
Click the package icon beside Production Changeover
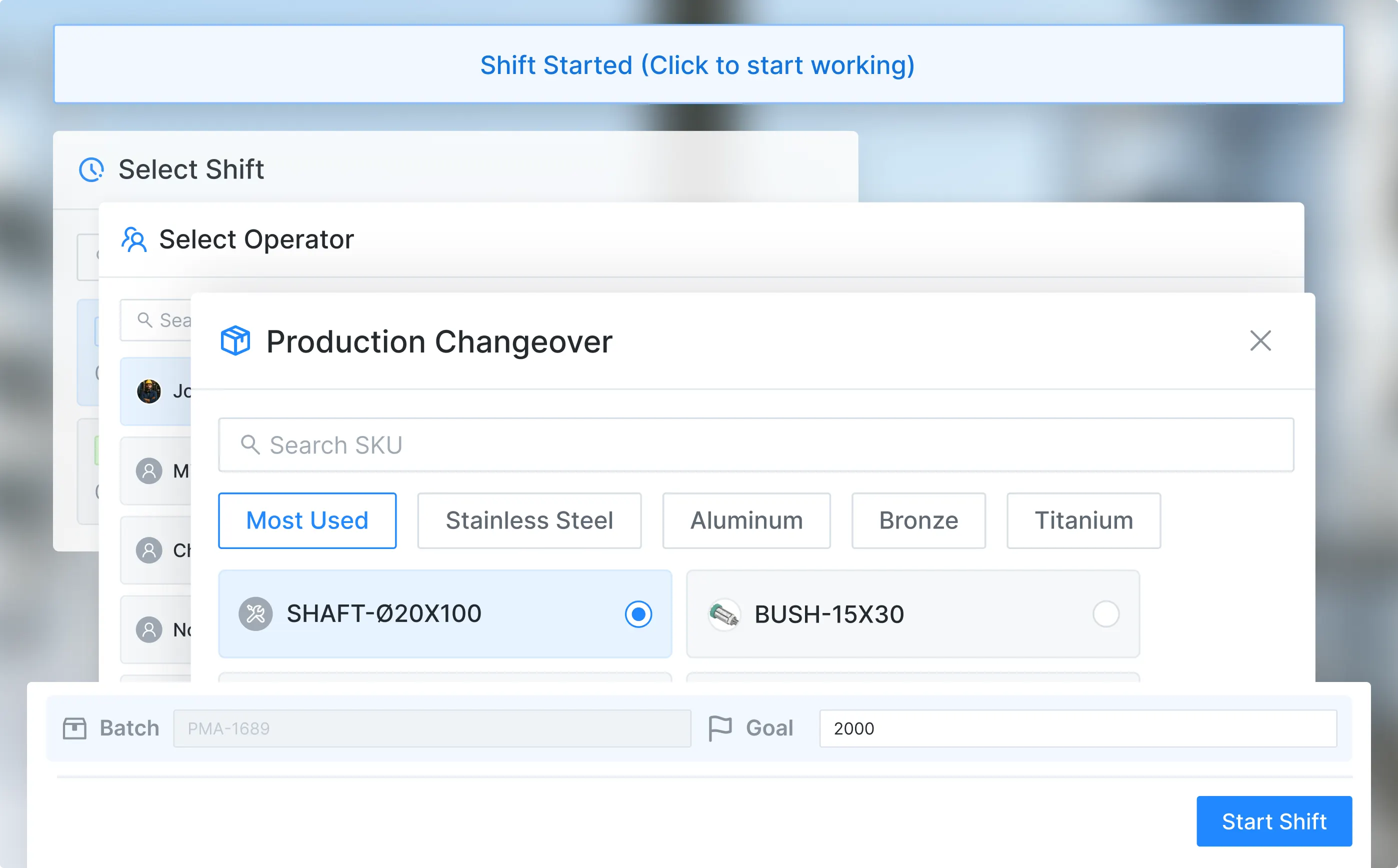click(235, 340)
